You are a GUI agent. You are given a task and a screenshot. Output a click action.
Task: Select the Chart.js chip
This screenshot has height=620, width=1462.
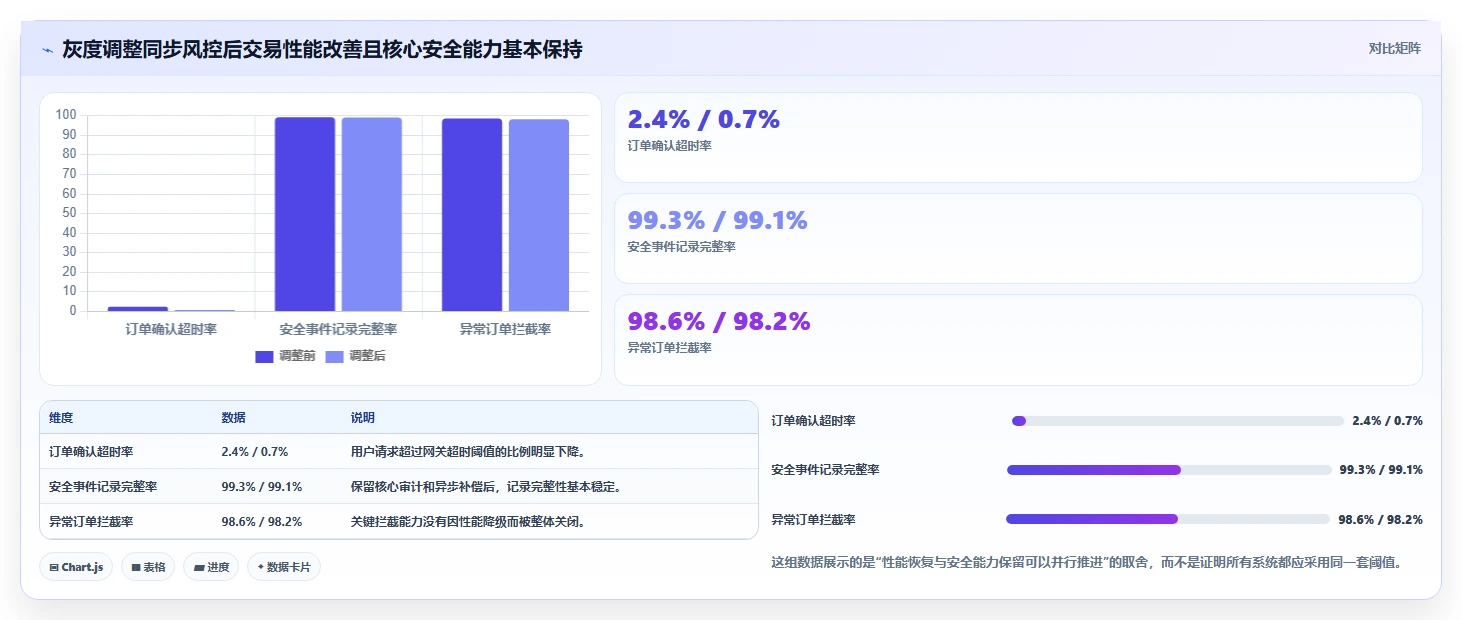click(77, 567)
